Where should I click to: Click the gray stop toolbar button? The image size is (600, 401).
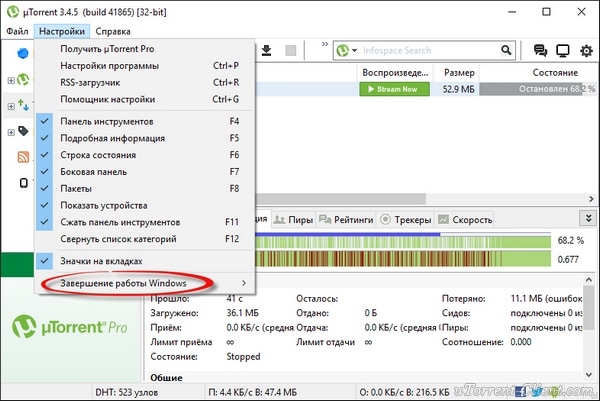tap(291, 51)
